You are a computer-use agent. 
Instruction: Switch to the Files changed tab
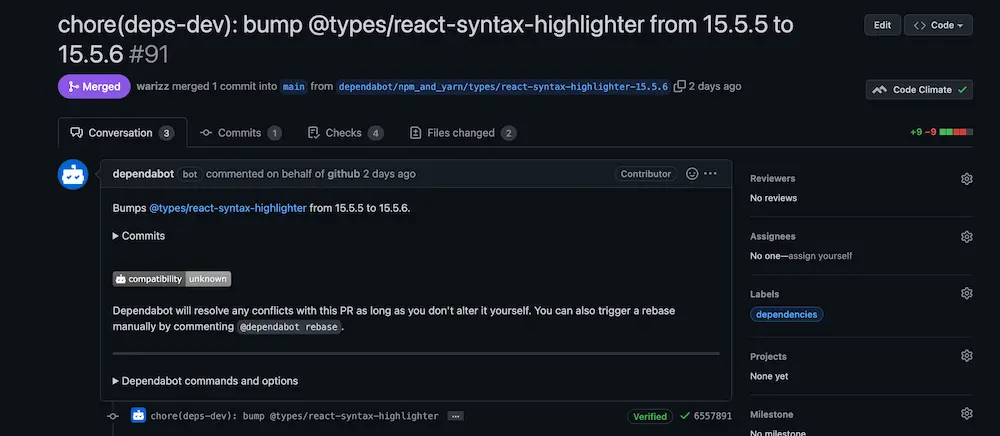tap(462, 133)
